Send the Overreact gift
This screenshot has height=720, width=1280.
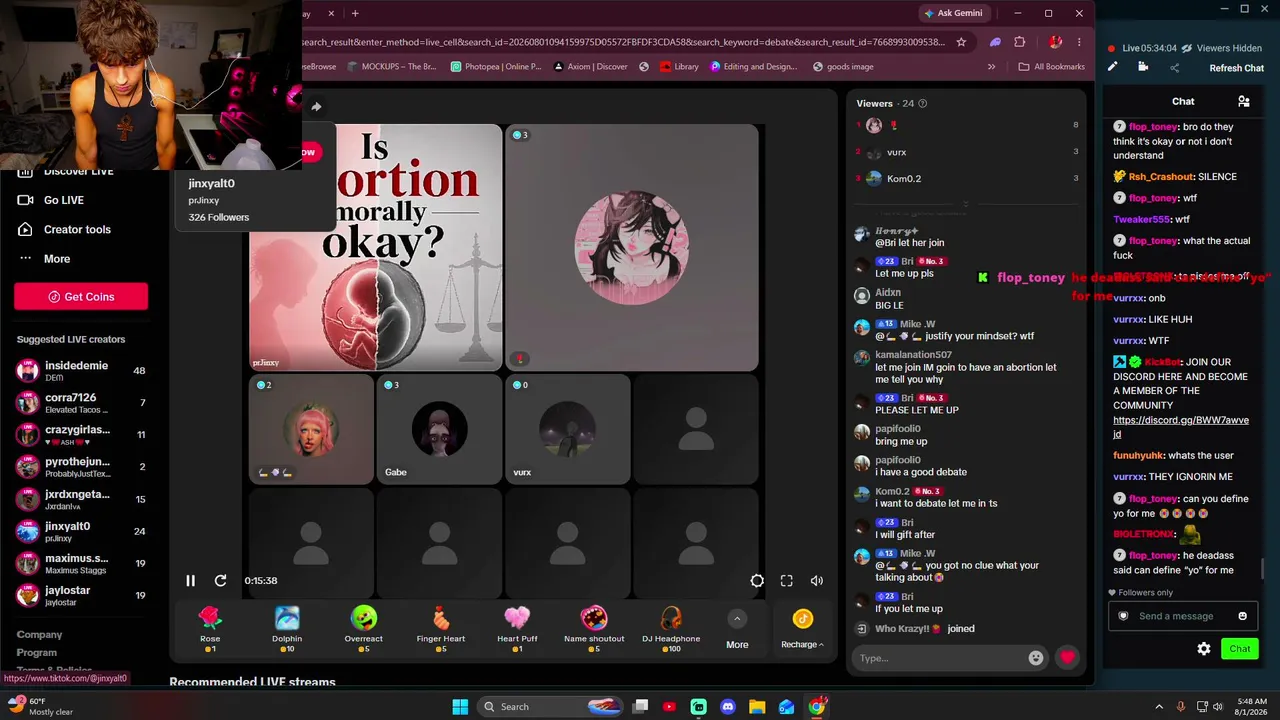364,629
